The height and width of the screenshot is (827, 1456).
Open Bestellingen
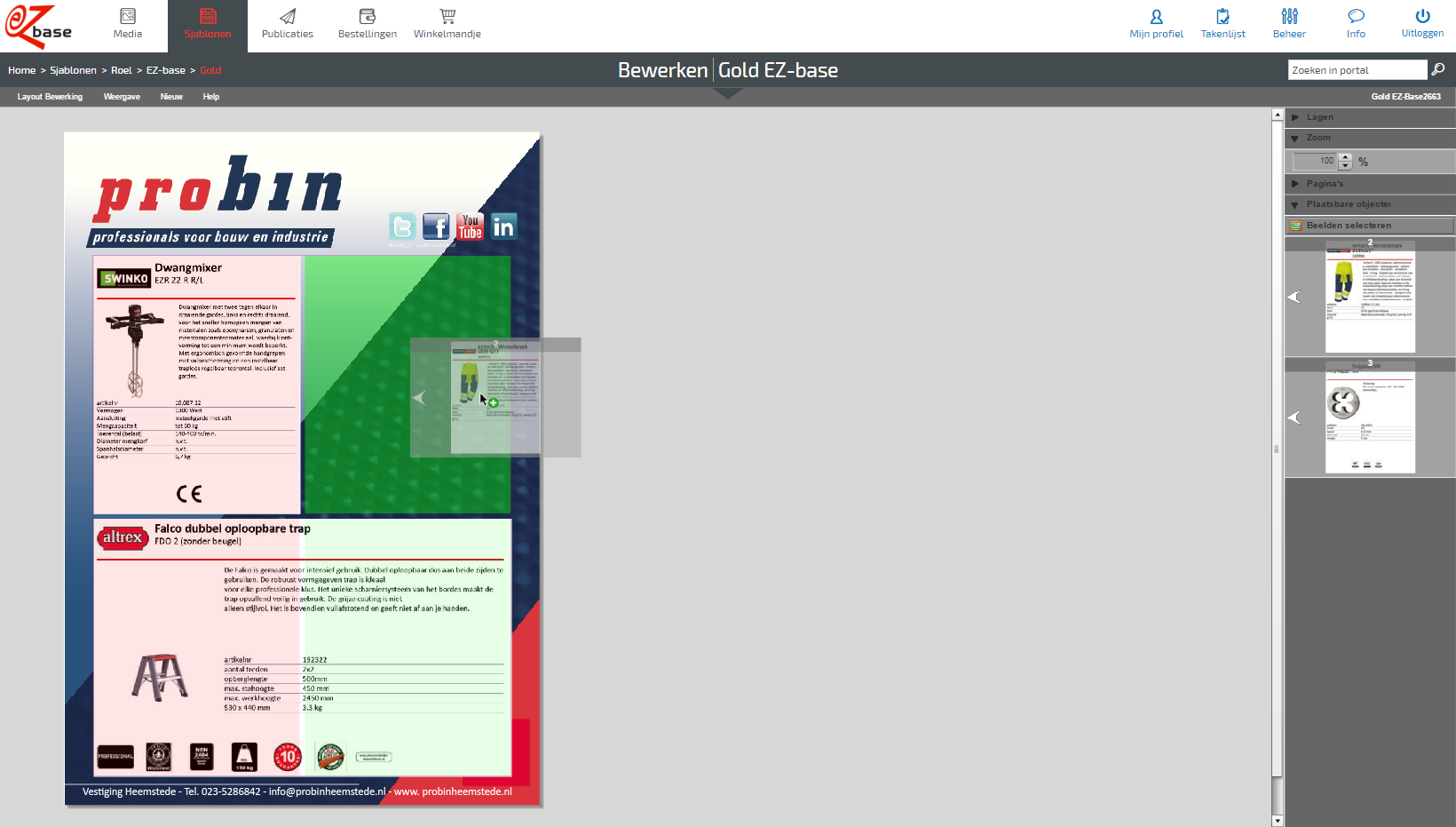point(368,25)
